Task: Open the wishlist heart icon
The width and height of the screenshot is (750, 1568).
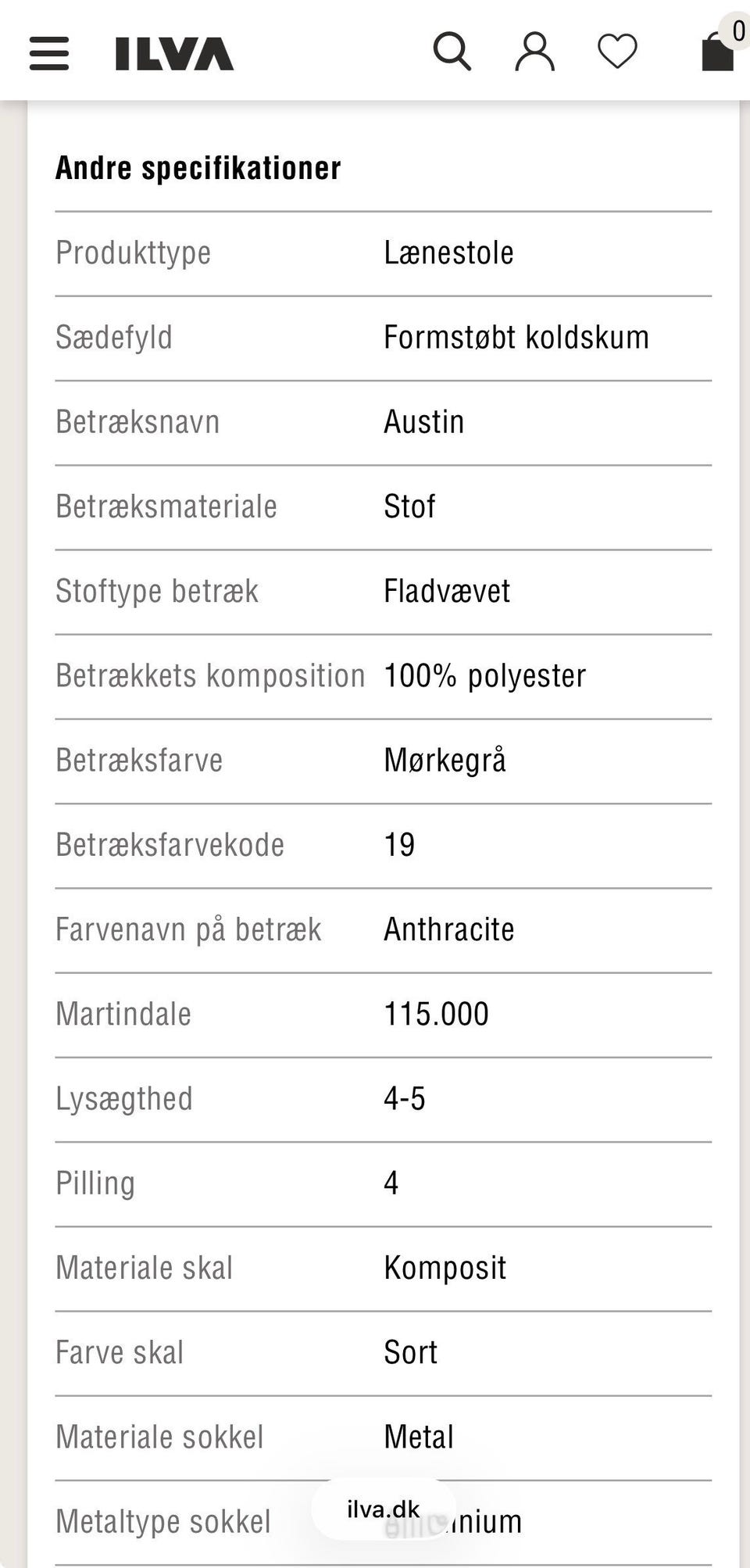Action: pos(617,52)
